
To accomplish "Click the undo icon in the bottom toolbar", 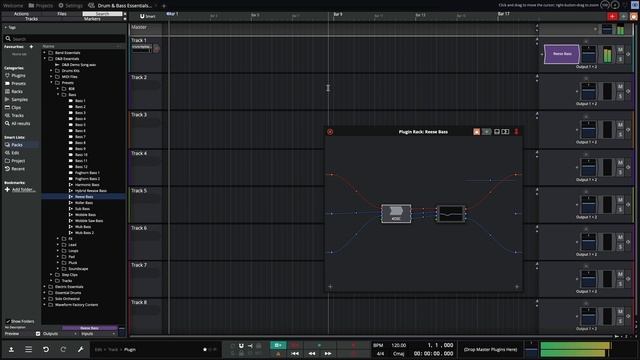I will (x=46, y=349).
